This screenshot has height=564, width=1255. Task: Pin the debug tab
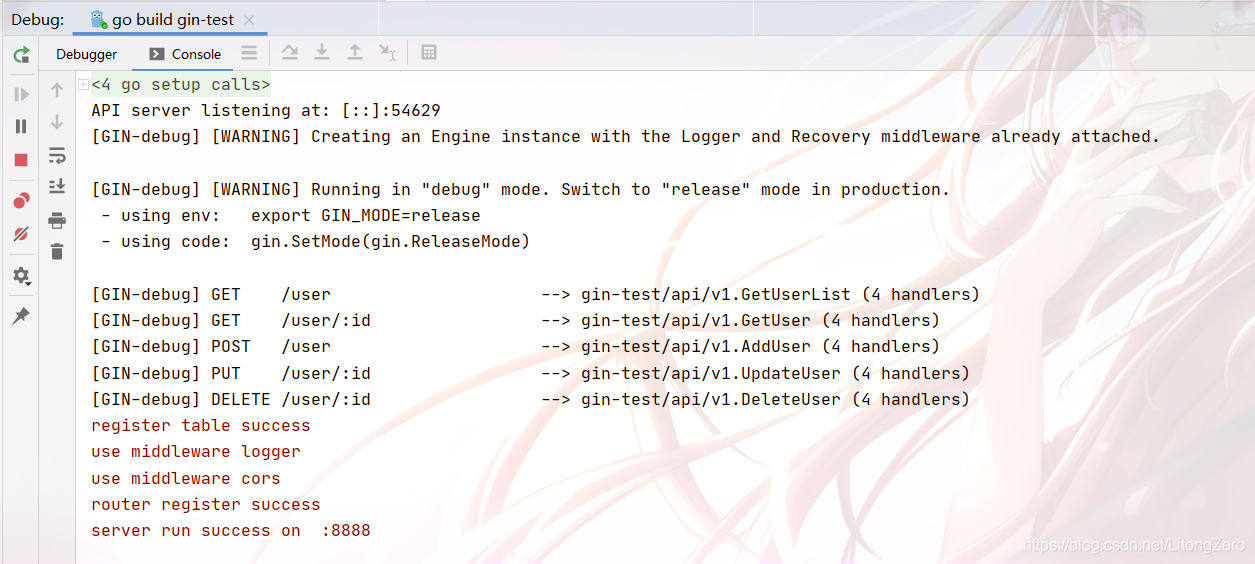click(x=21, y=316)
